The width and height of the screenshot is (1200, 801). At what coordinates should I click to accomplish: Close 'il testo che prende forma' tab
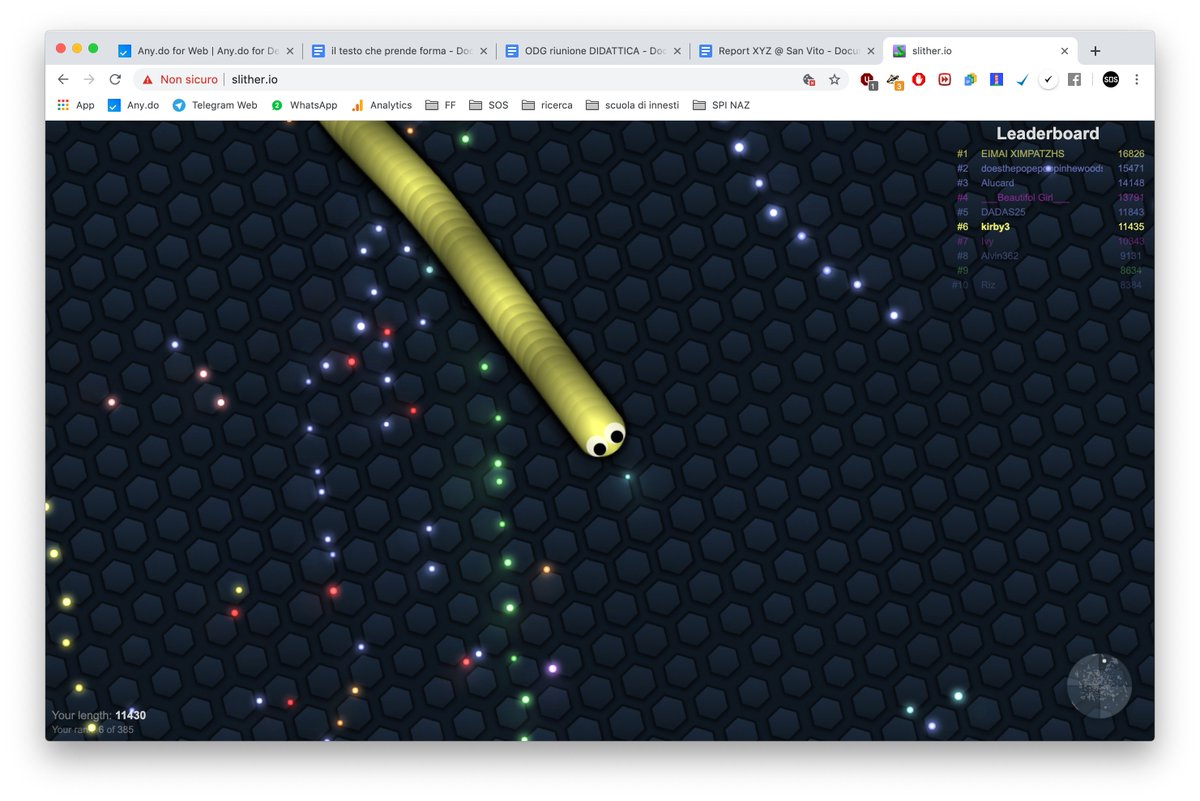pyautogui.click(x=483, y=51)
